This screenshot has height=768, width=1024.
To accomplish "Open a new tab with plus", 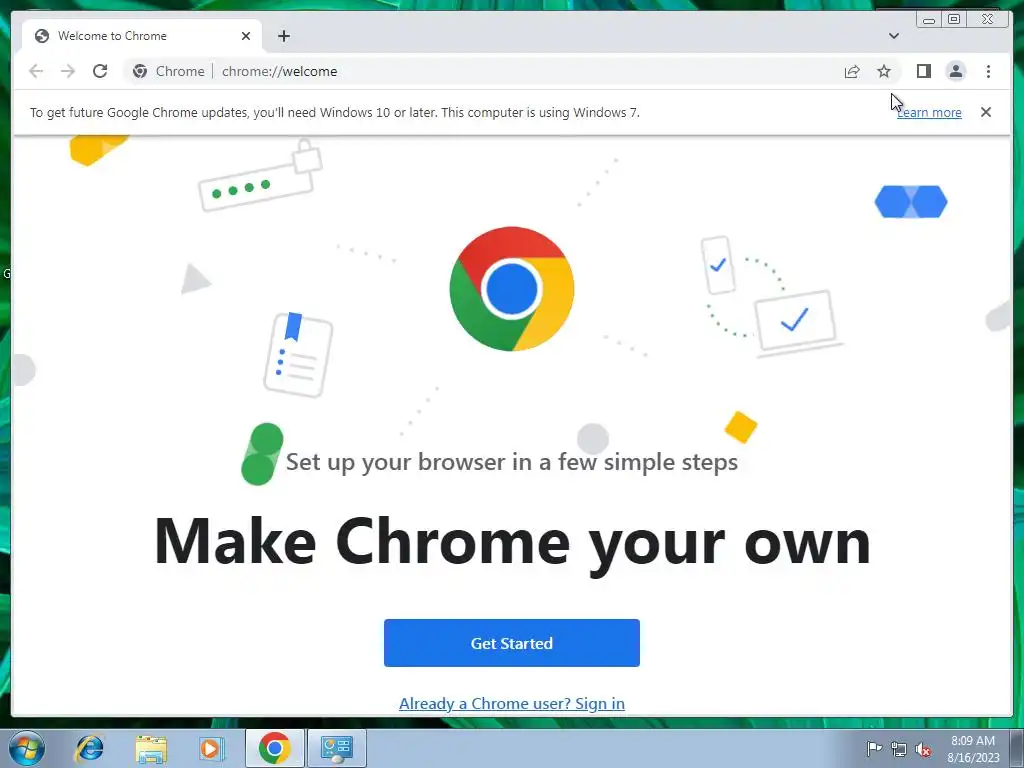I will [x=283, y=36].
